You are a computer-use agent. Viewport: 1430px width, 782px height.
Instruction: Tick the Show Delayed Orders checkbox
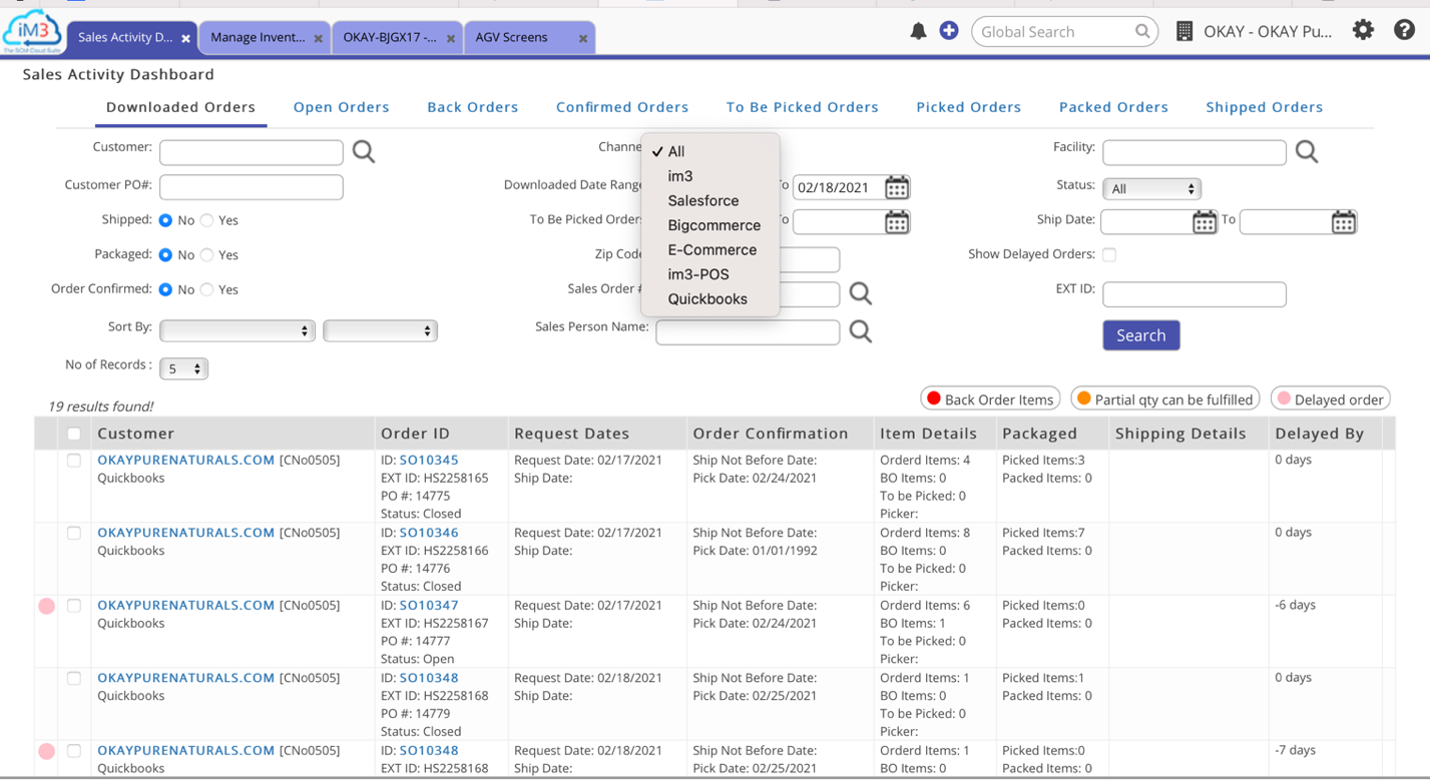coord(1109,255)
